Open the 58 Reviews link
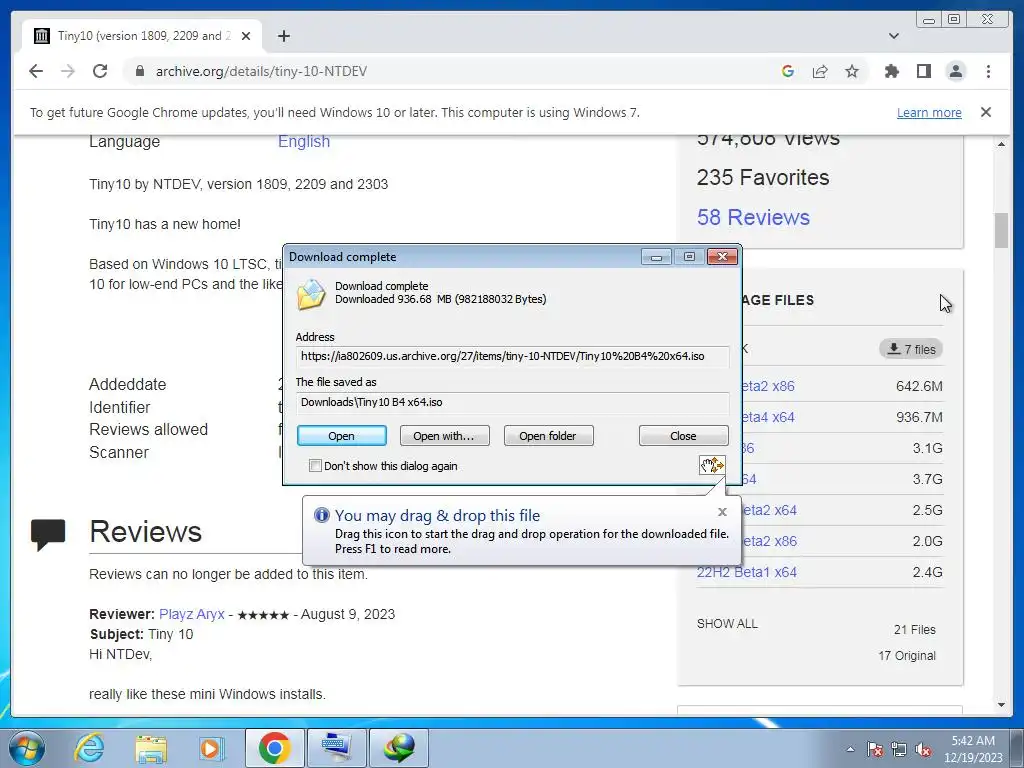The height and width of the screenshot is (768, 1024). click(753, 217)
